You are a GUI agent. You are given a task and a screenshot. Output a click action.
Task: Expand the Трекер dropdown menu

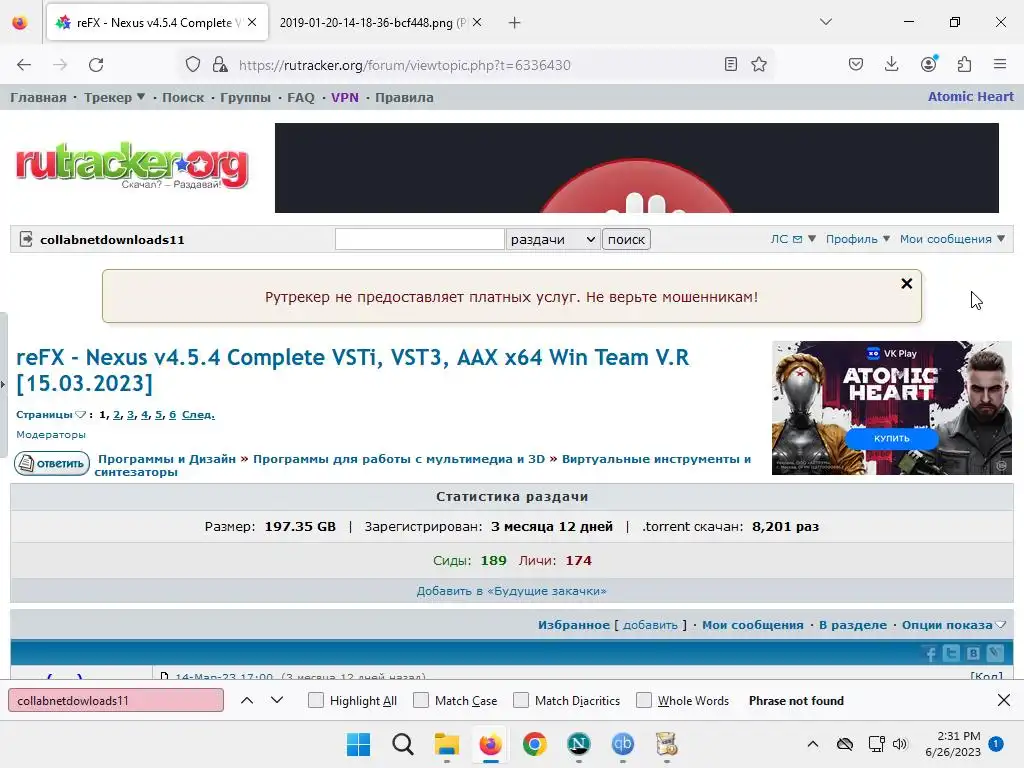(x=114, y=97)
